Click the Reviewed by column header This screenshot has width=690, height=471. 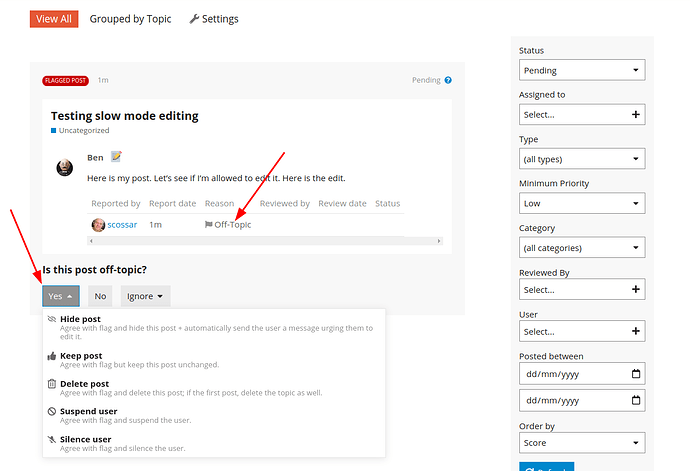[x=285, y=203]
